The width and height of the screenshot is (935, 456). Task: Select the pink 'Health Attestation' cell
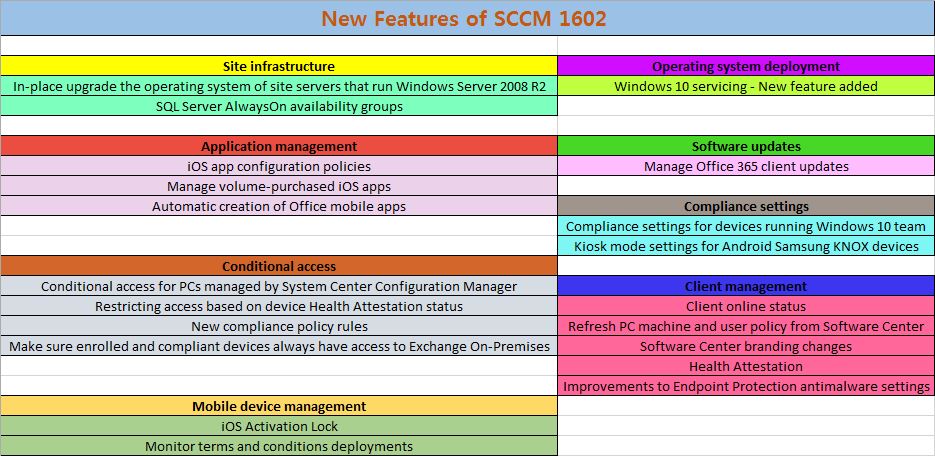[x=746, y=366]
